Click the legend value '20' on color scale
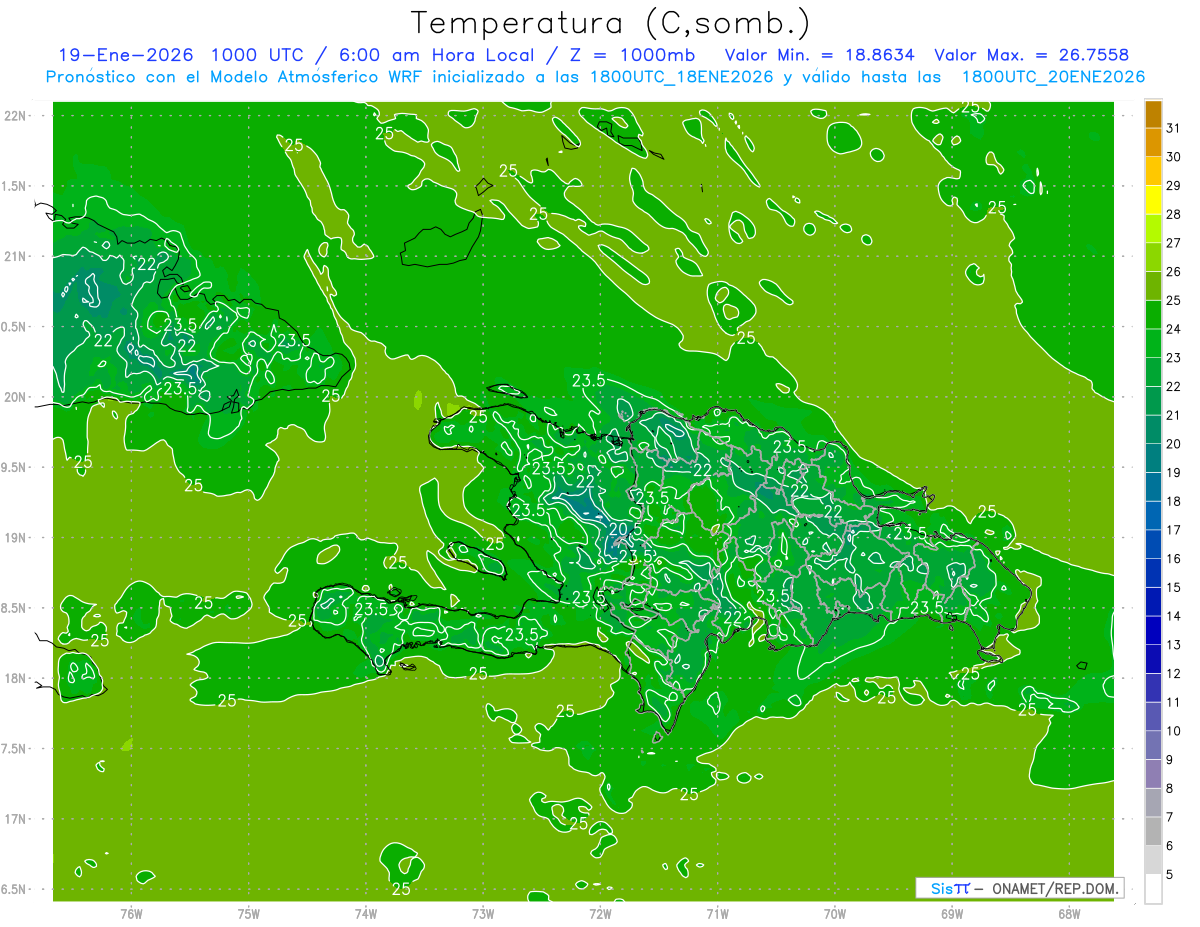Viewport: 1200px width, 927px height. (x=1173, y=444)
